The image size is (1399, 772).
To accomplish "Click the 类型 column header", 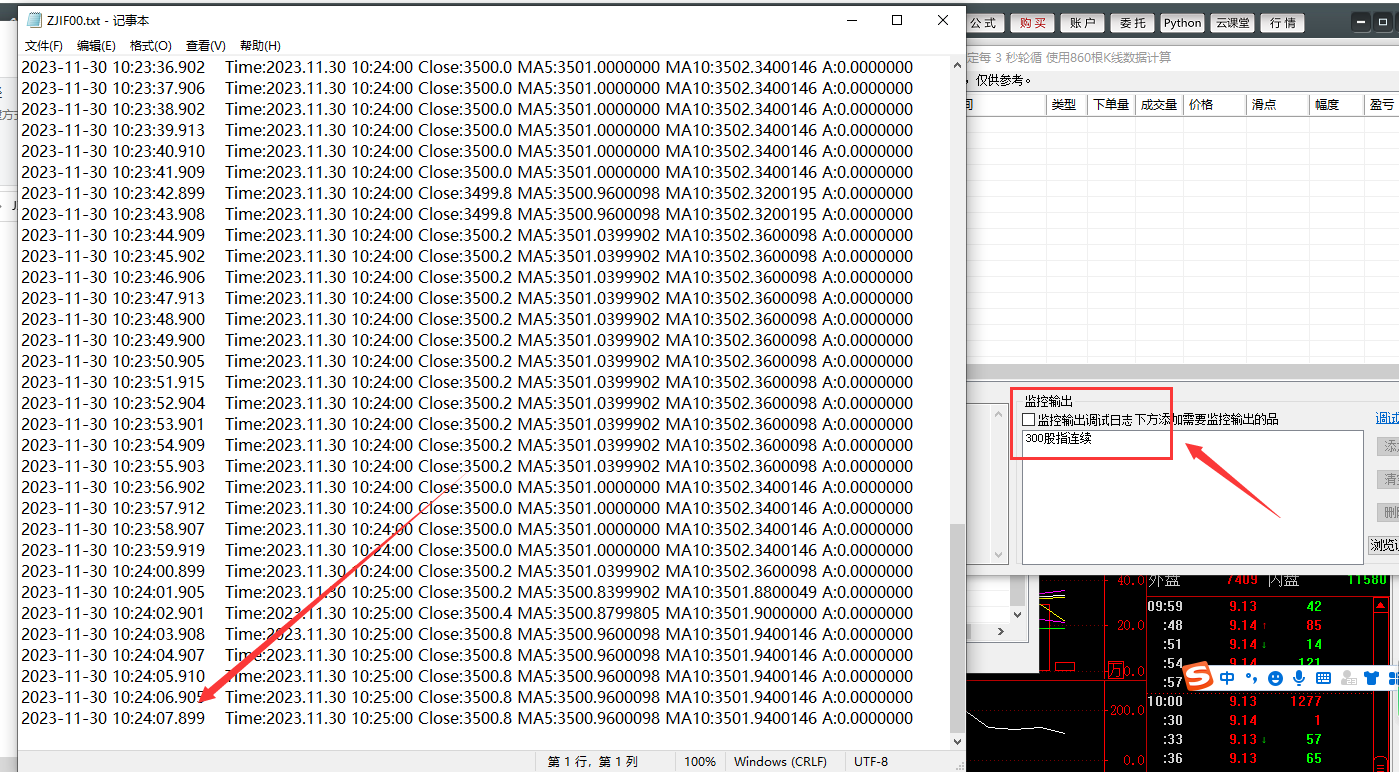I will point(1064,104).
